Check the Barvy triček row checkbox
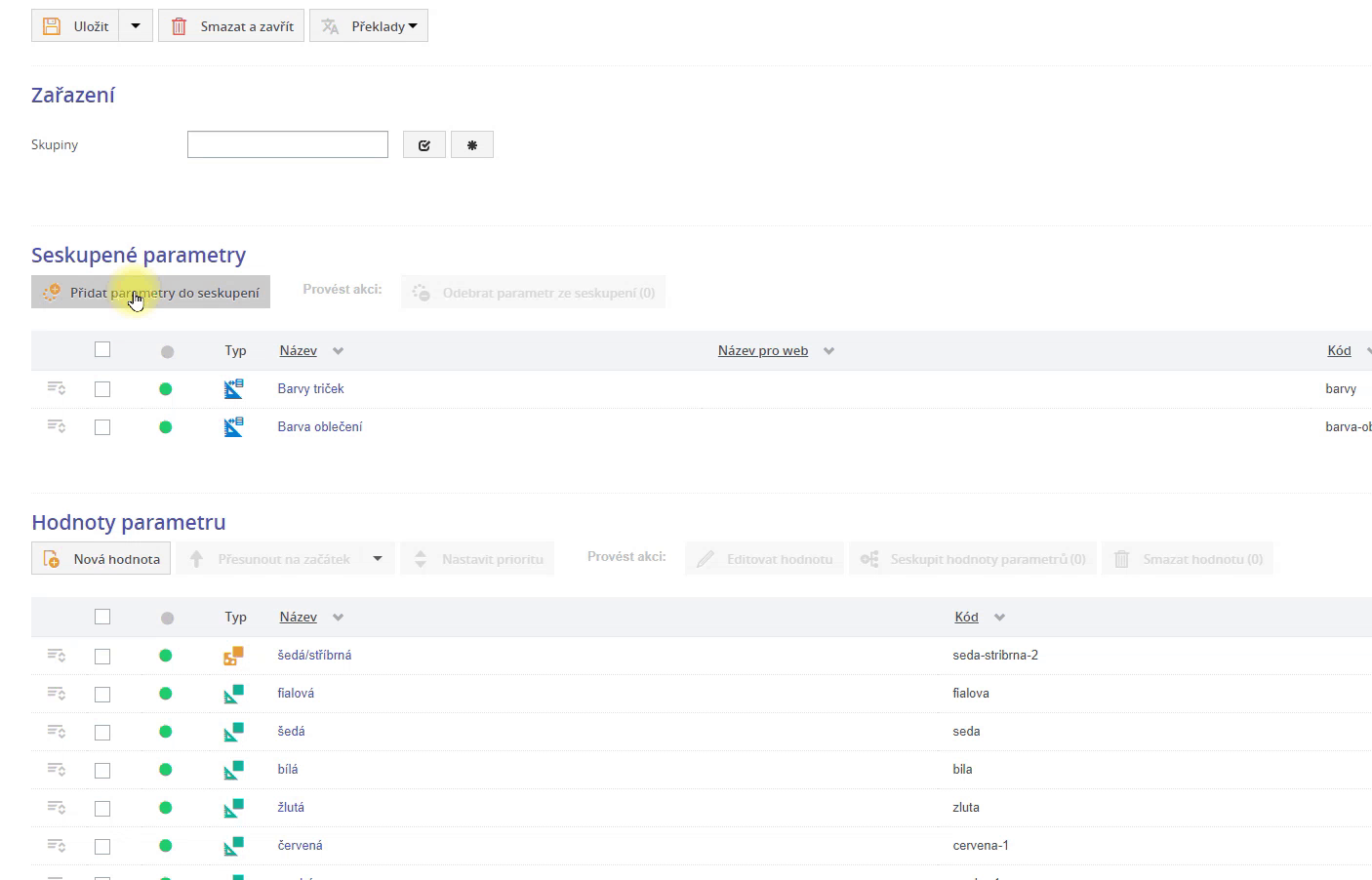The height and width of the screenshot is (880, 1372). [x=102, y=389]
